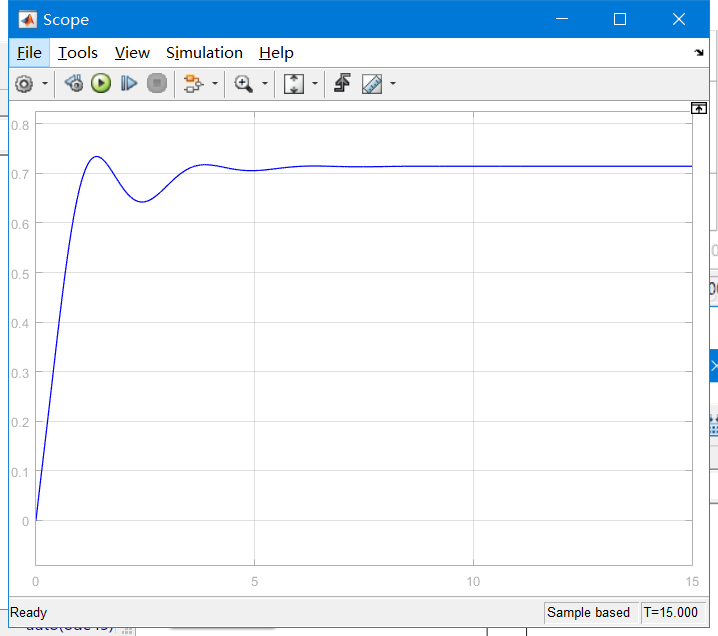
Task: Run the simulation with green play button
Action: point(101,84)
